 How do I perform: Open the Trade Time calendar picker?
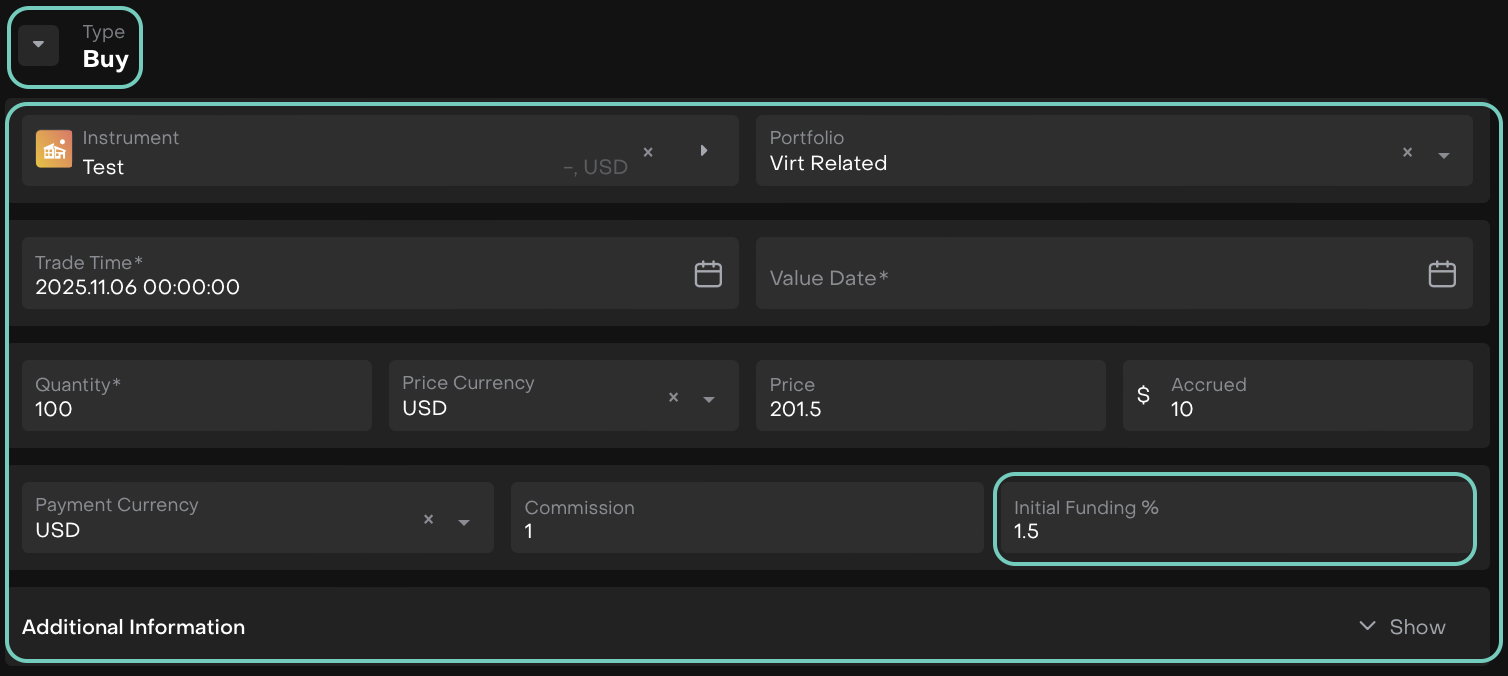(708, 274)
